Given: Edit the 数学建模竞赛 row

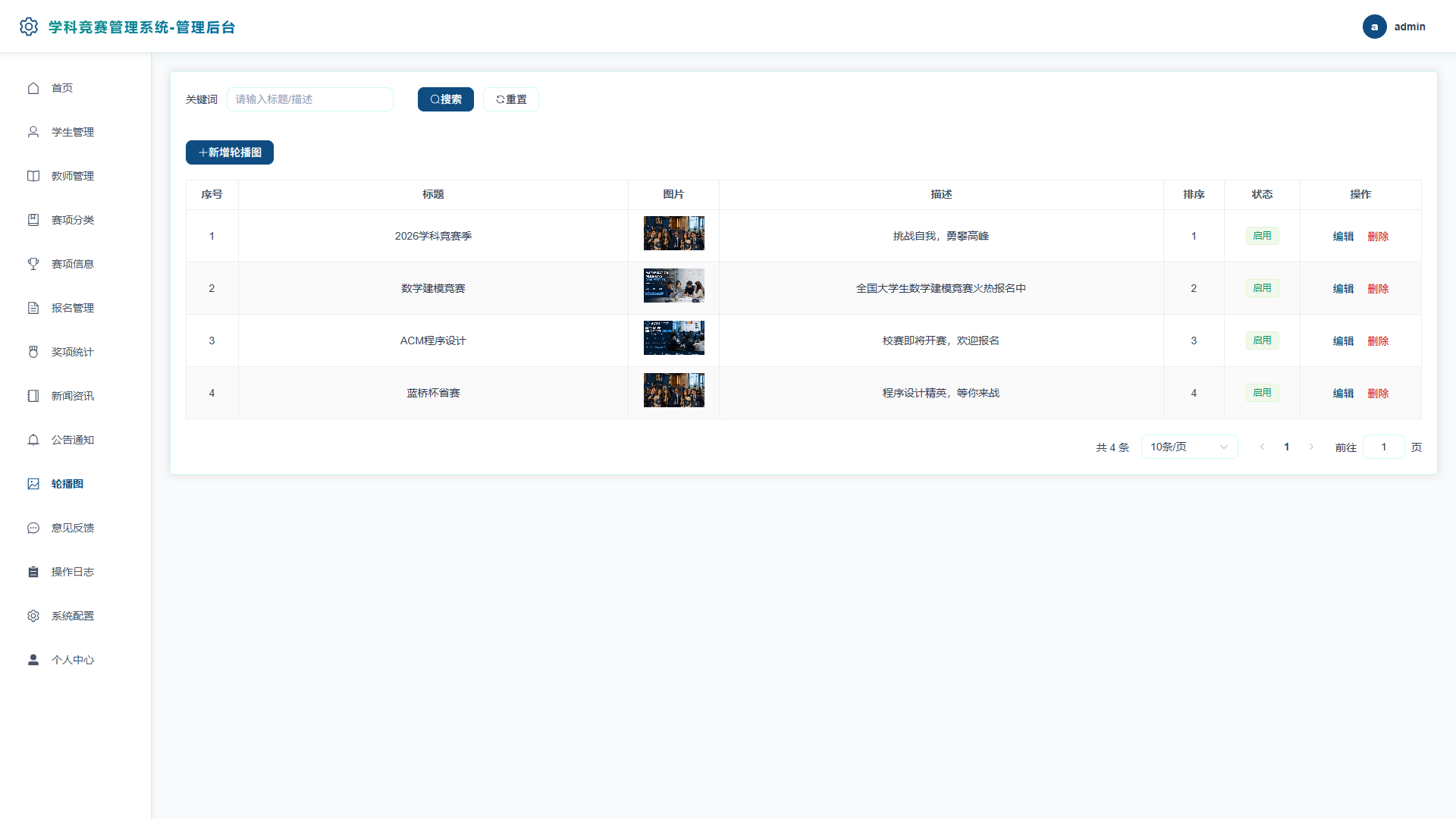Looking at the screenshot, I should tap(1344, 288).
